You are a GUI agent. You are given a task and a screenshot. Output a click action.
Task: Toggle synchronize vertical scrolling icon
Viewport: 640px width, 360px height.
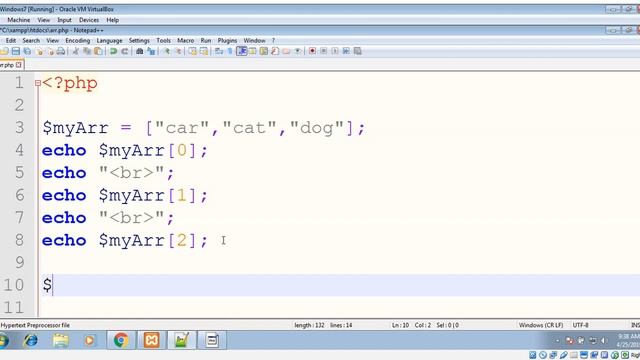(192, 51)
